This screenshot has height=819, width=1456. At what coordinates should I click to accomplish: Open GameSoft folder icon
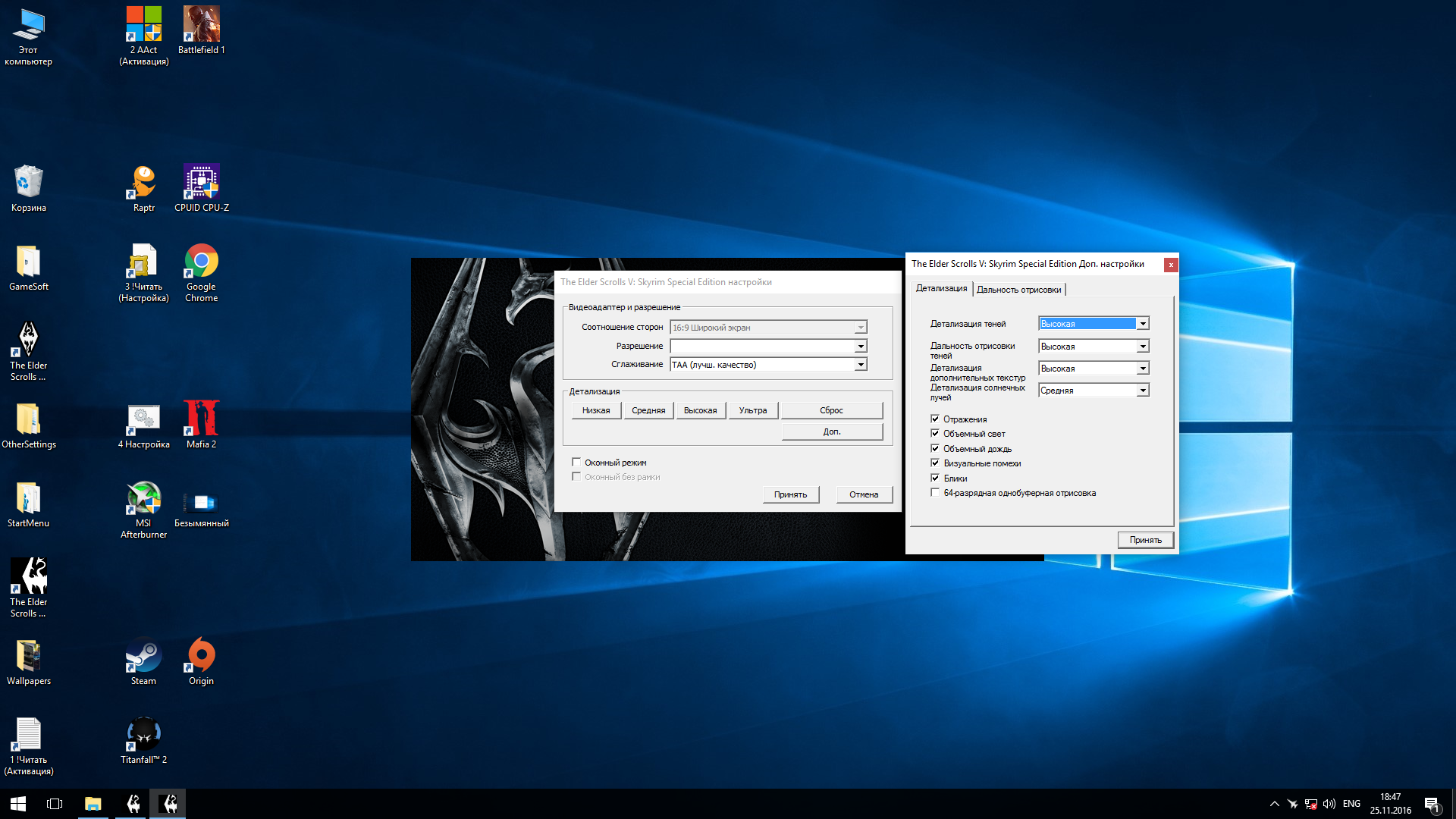29,268
